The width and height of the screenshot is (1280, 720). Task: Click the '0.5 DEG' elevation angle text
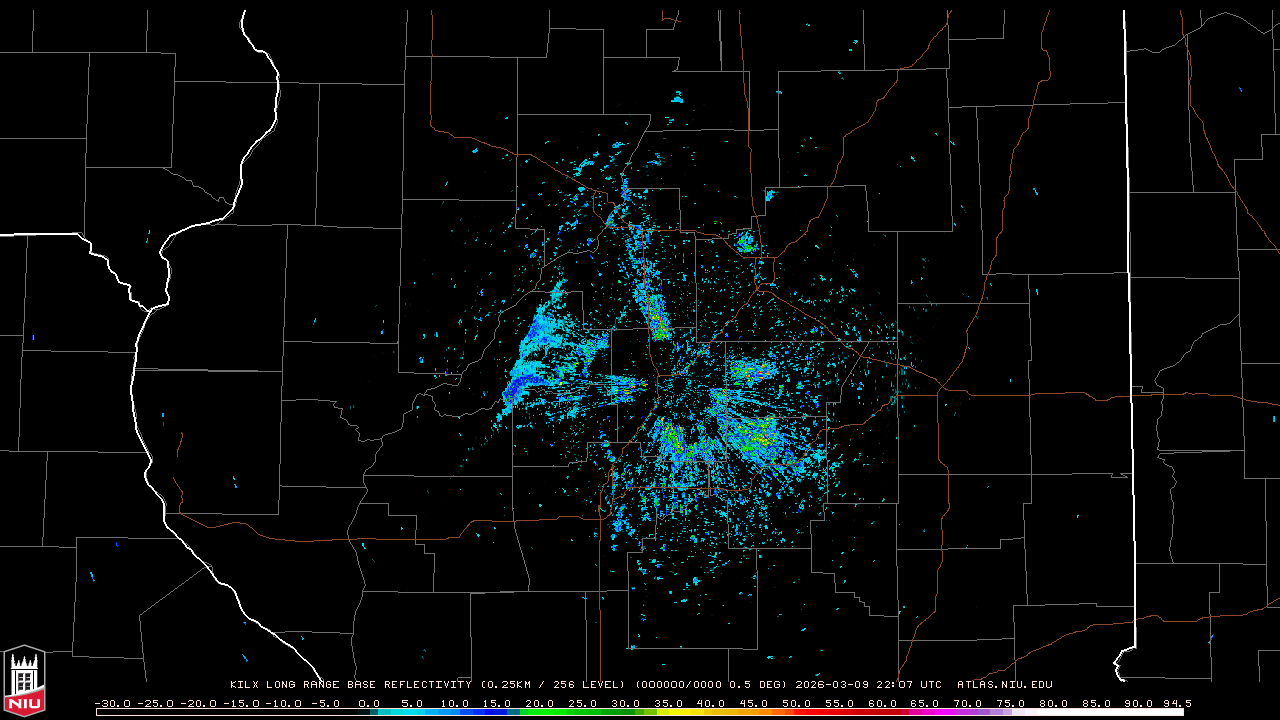760,685
